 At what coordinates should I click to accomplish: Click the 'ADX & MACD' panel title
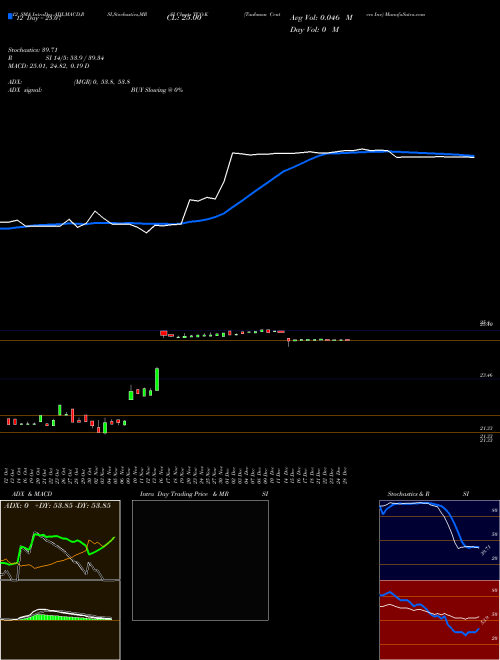32,494
